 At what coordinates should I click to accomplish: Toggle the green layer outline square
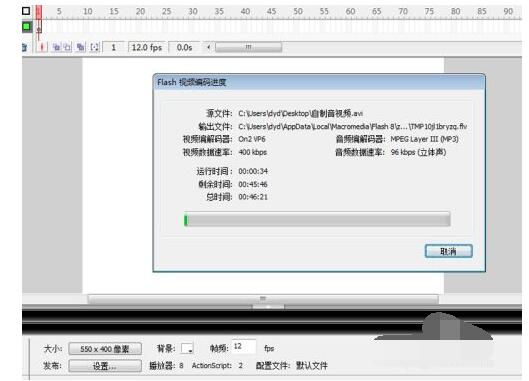26,26
